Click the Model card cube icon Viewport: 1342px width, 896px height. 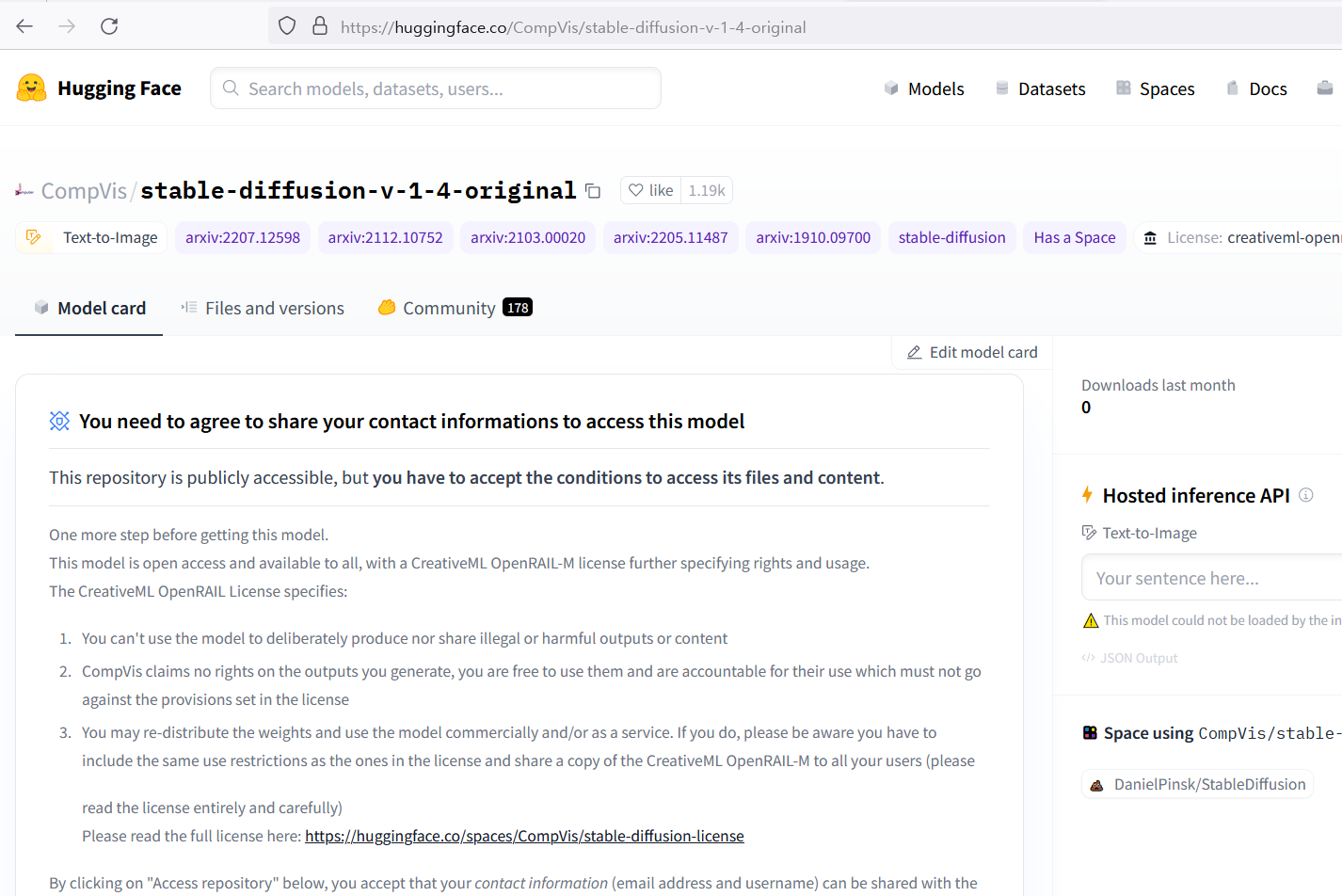pyautogui.click(x=41, y=307)
